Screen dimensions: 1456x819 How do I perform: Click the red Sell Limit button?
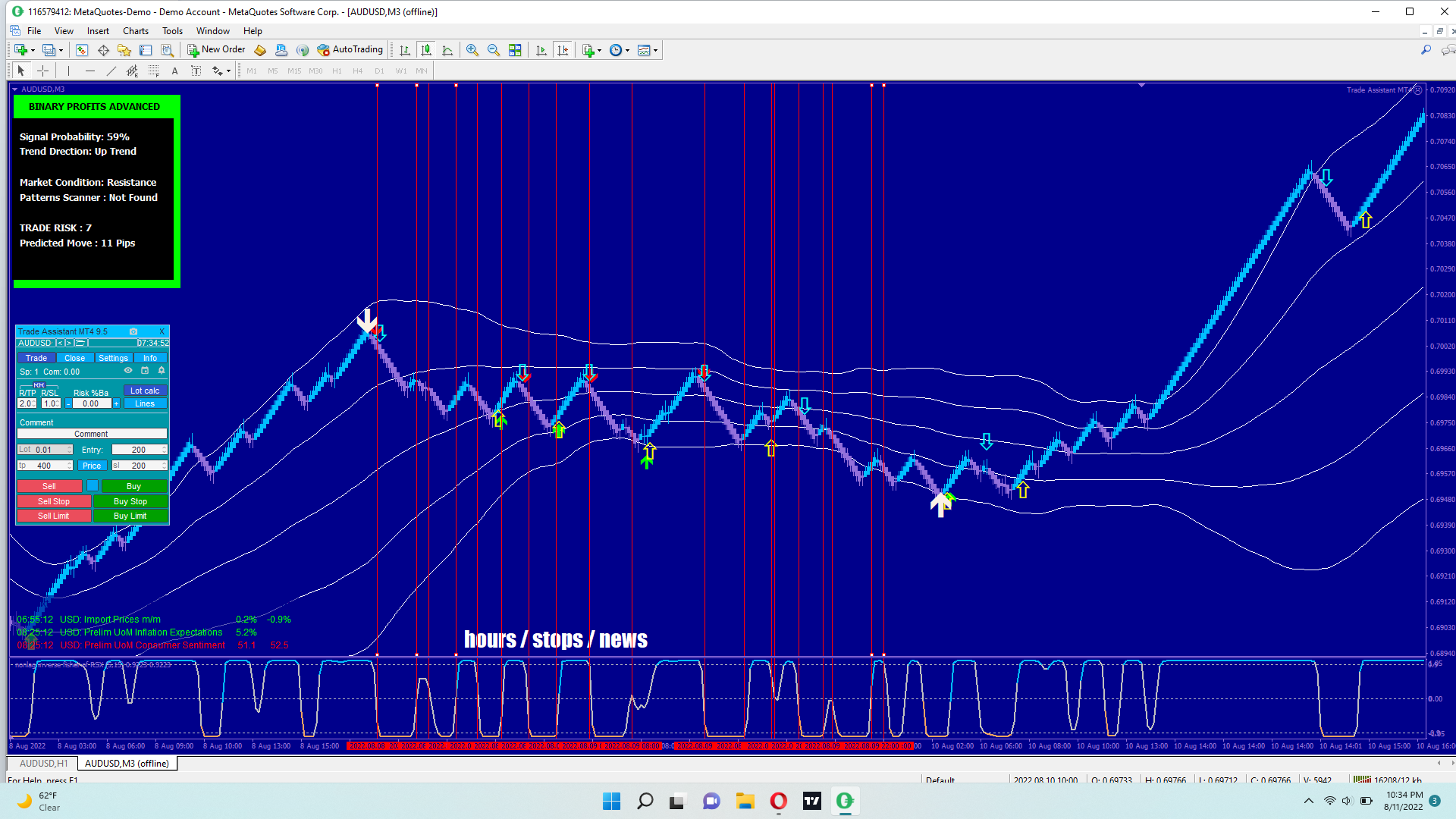pos(53,516)
